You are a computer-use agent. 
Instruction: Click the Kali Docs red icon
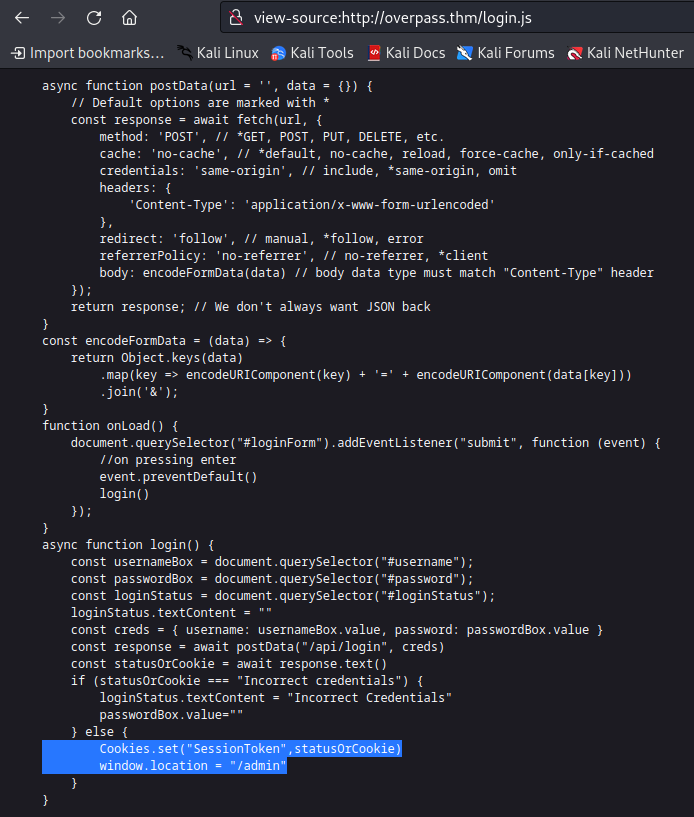click(374, 53)
